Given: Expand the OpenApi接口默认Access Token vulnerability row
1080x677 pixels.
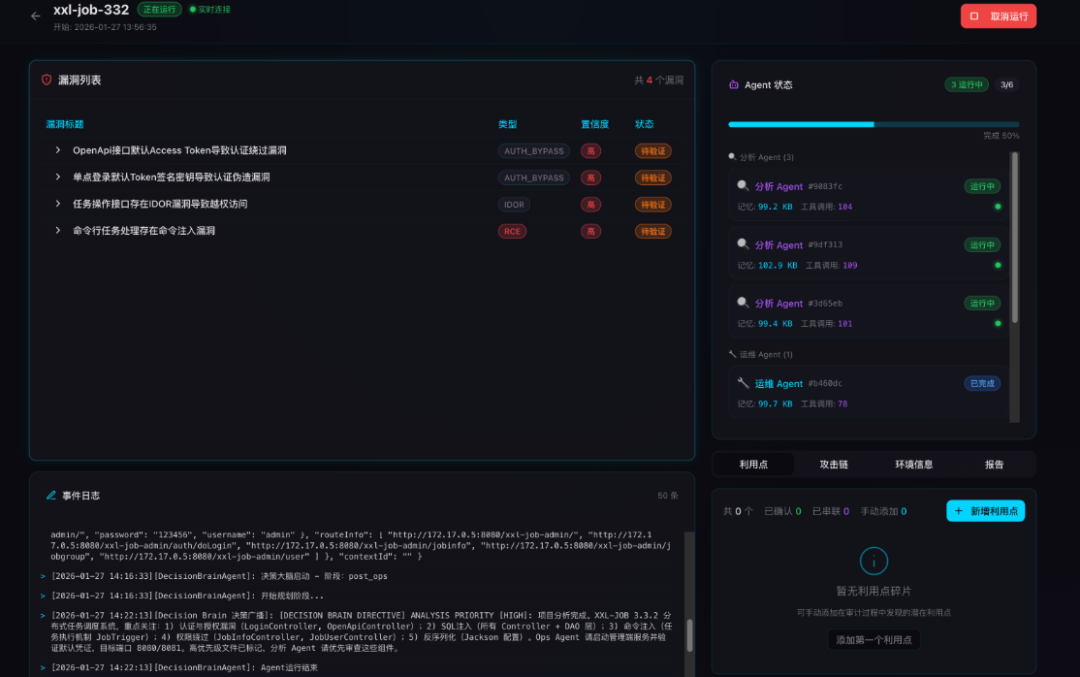Looking at the screenshot, I should [58, 150].
